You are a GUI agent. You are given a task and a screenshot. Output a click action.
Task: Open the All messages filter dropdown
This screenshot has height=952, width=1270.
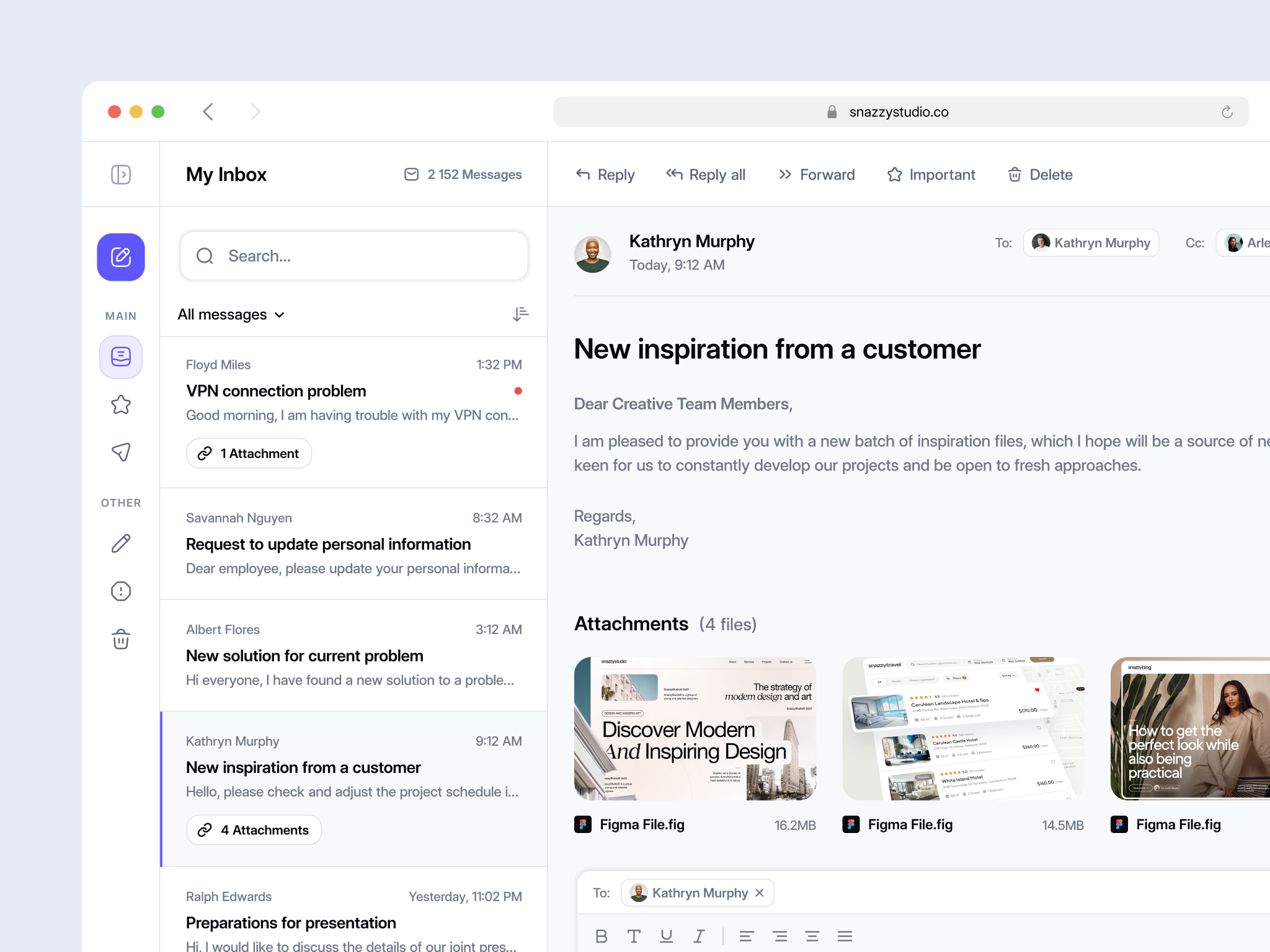[x=230, y=314]
